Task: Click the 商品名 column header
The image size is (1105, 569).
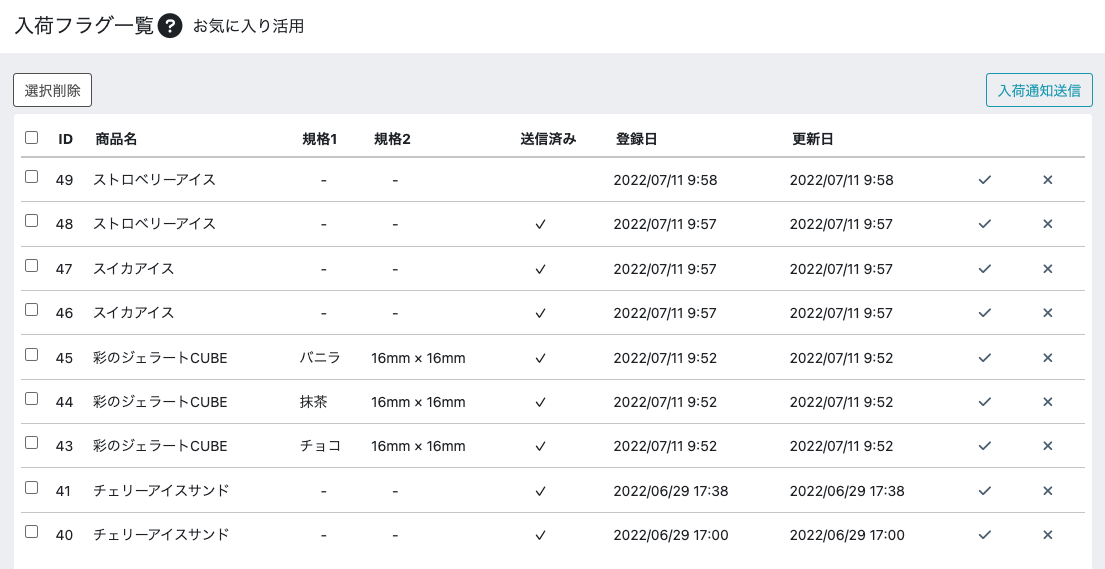Action: tap(116, 139)
